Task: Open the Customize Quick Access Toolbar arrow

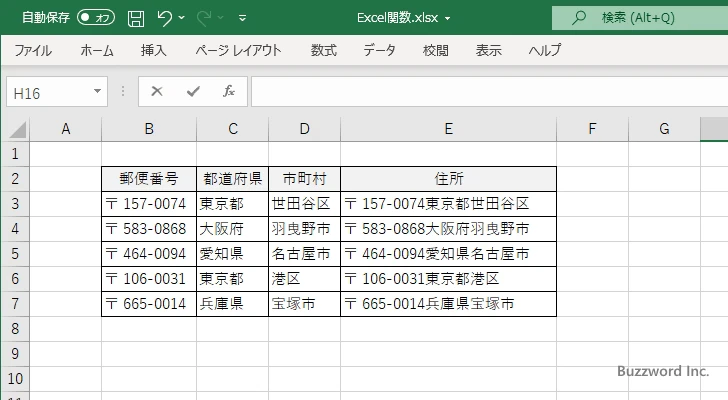Action: (x=242, y=19)
